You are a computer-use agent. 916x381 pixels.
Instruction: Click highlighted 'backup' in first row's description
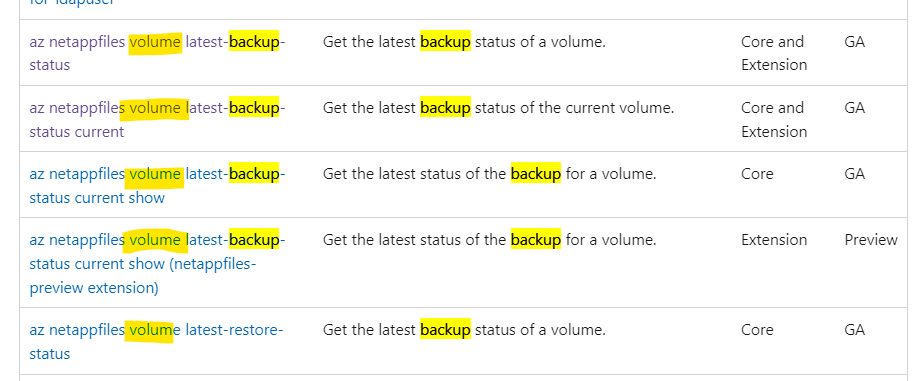pos(445,42)
